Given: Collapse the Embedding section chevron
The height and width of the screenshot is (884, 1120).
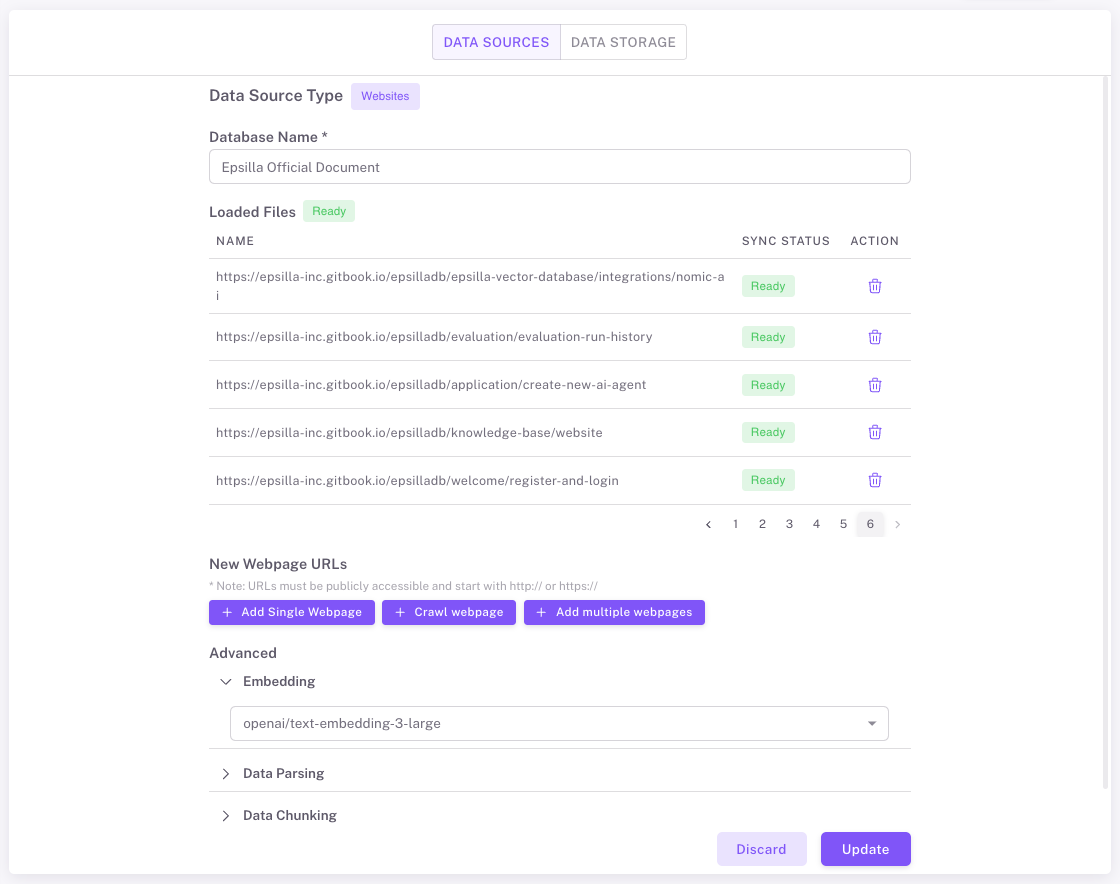Looking at the screenshot, I should (226, 681).
